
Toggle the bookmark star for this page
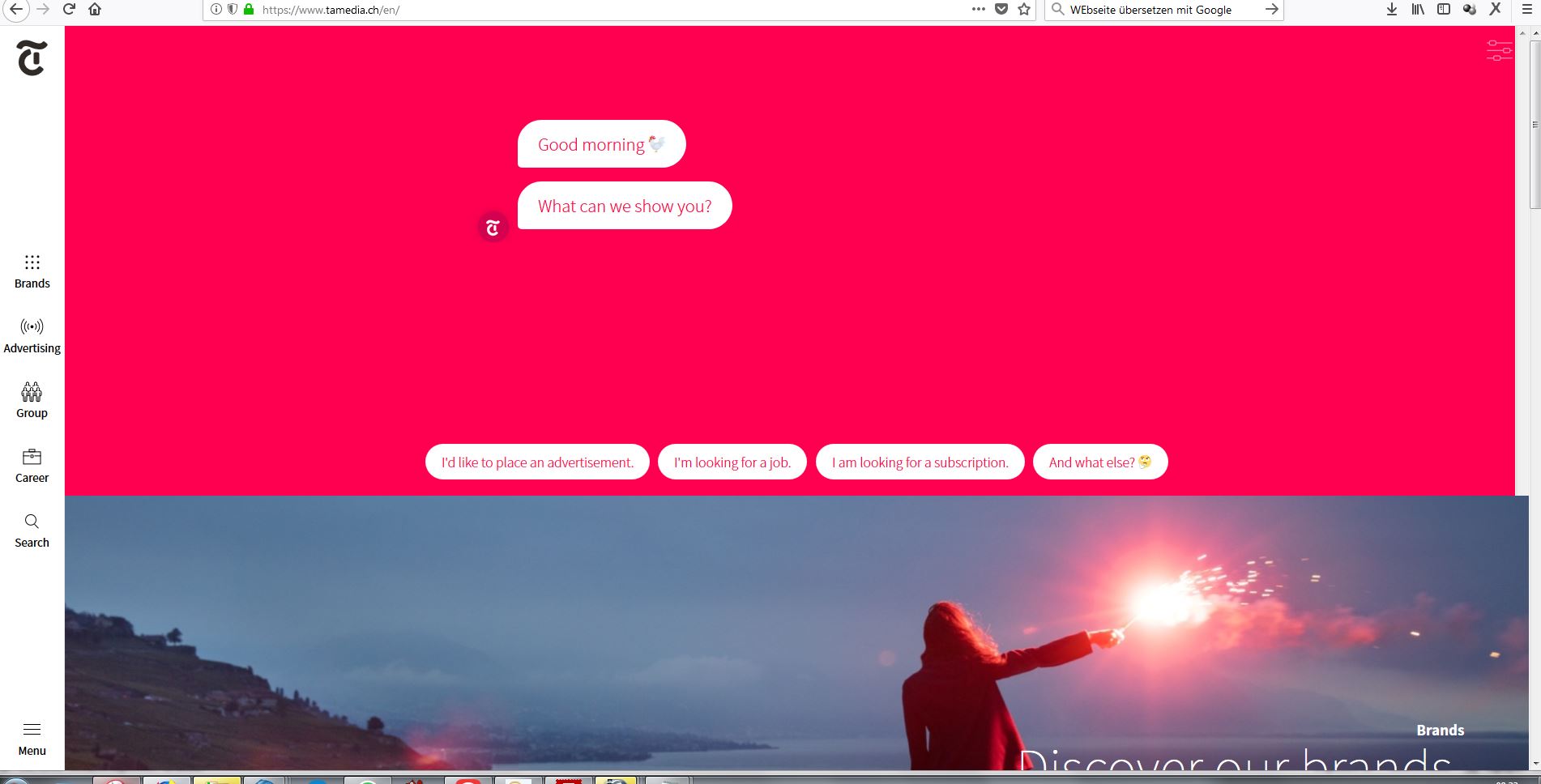pyautogui.click(x=1024, y=10)
